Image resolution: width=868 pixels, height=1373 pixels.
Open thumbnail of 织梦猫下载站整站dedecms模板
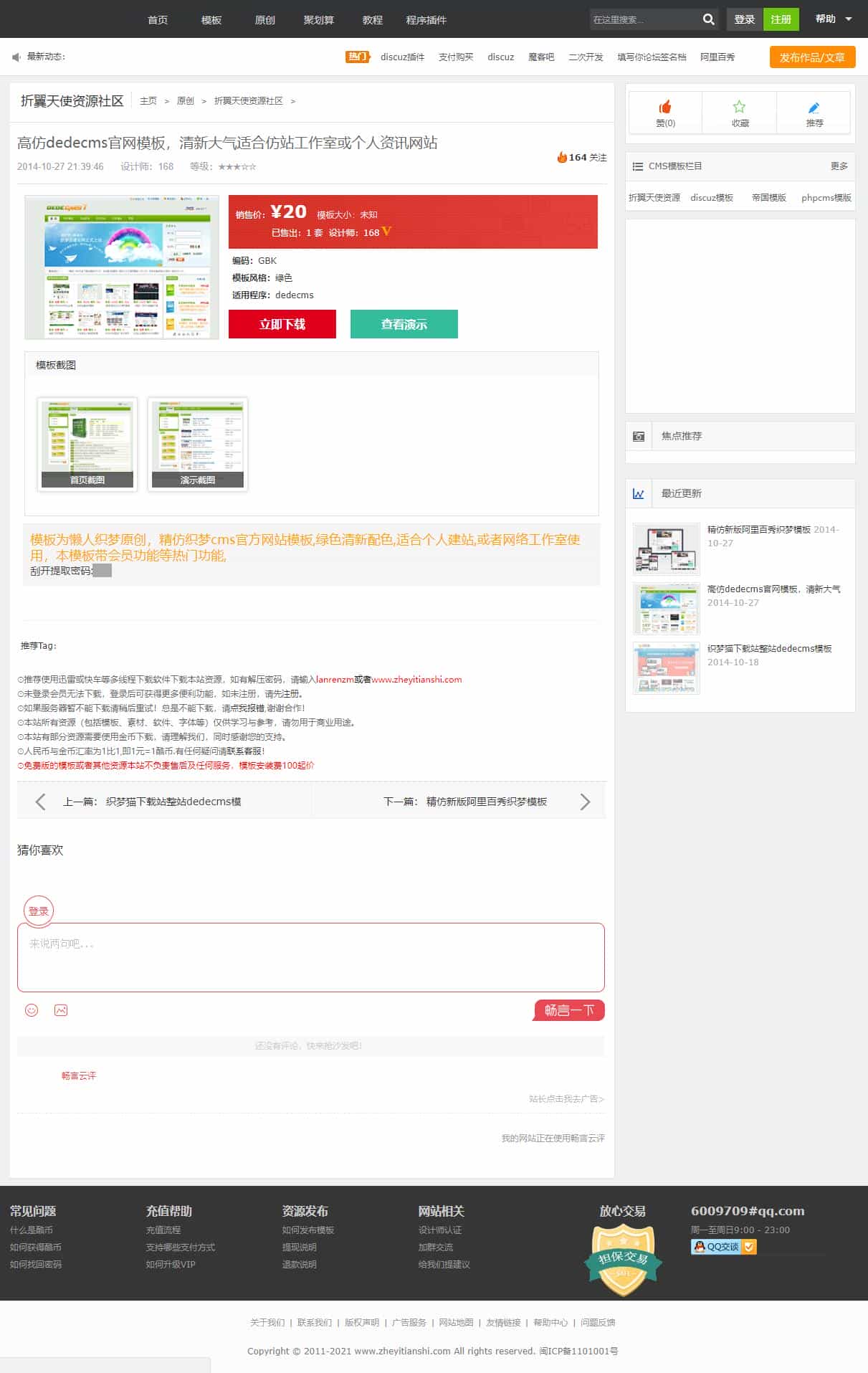pyautogui.click(x=667, y=668)
